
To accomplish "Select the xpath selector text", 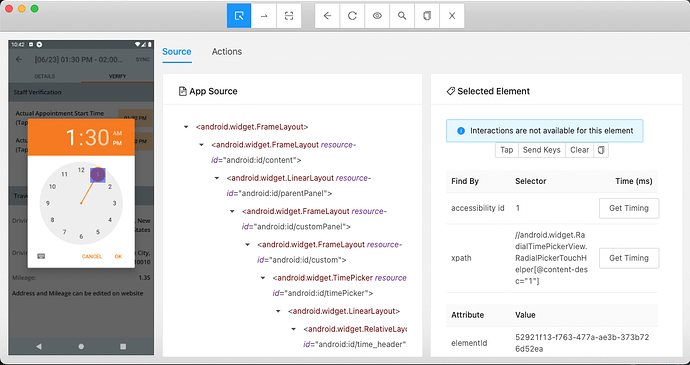I will (x=551, y=258).
